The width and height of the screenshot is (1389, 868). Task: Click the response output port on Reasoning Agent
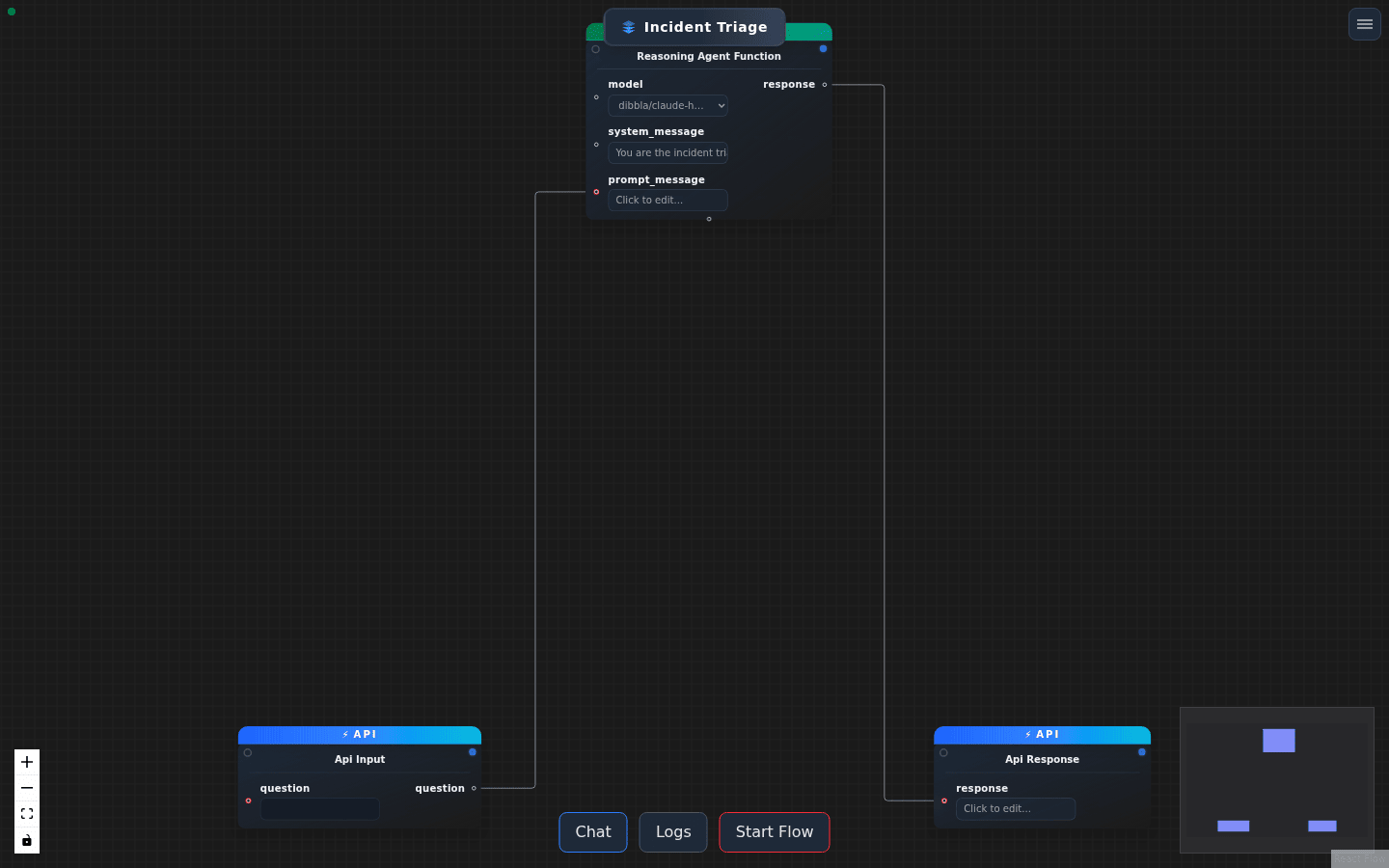825,85
